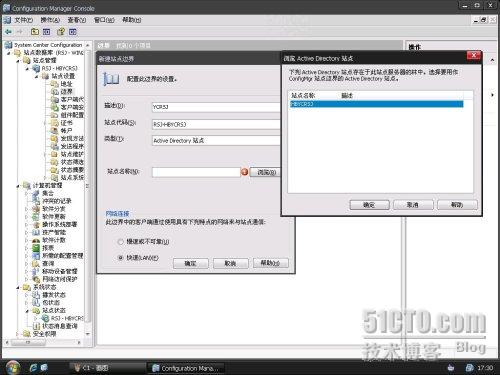The image size is (500, 375).
Task: Click the console tree vertical scrollbar down arrow
Action: [x=88, y=334]
